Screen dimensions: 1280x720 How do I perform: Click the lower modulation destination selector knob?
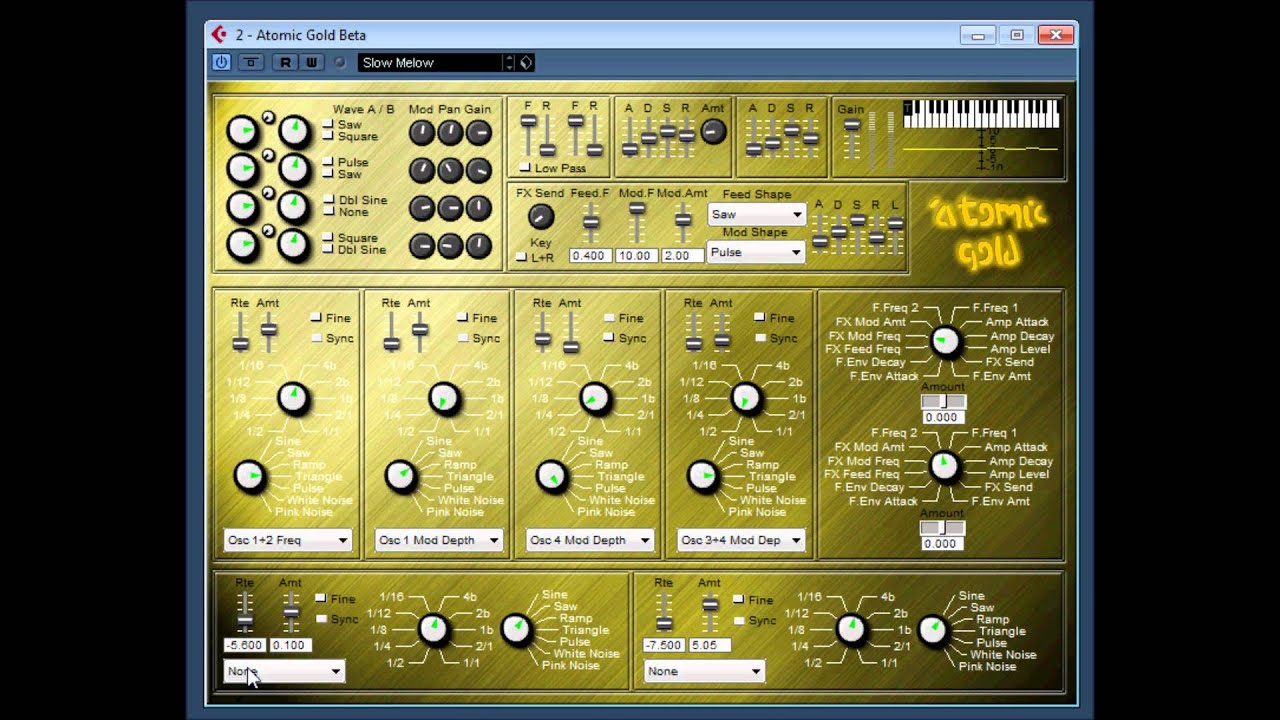click(944, 466)
